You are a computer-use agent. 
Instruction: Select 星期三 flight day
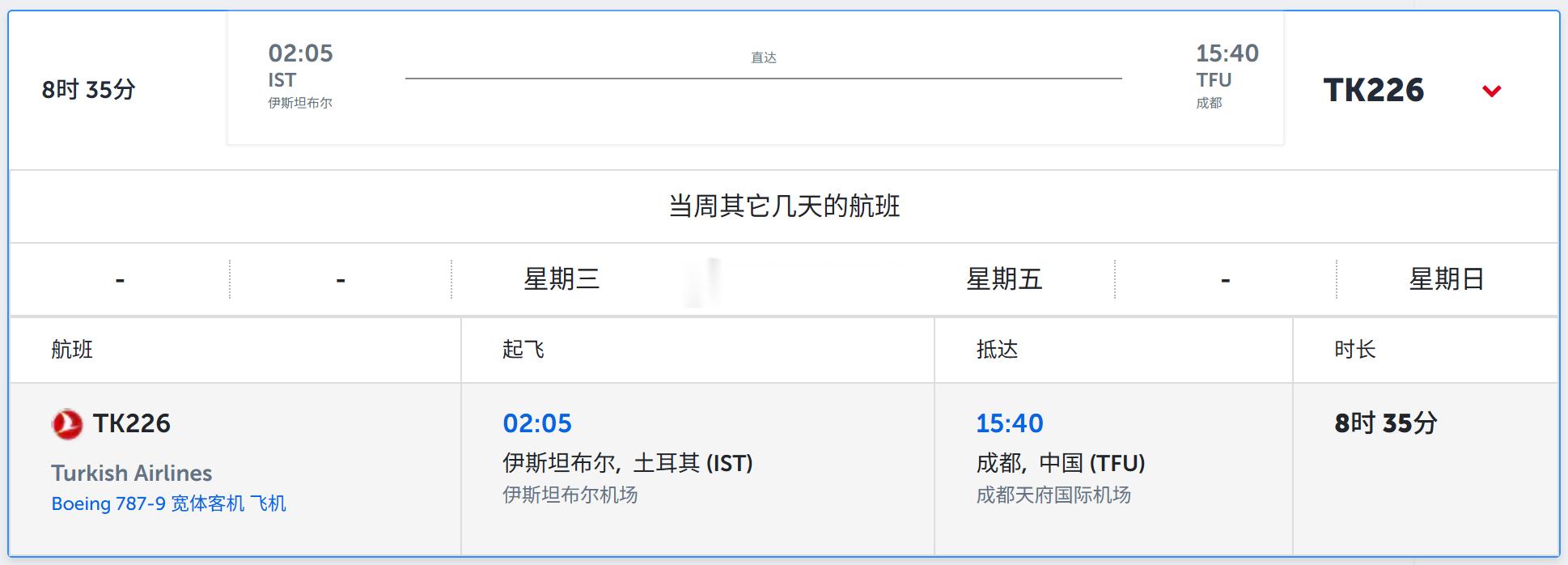[562, 279]
